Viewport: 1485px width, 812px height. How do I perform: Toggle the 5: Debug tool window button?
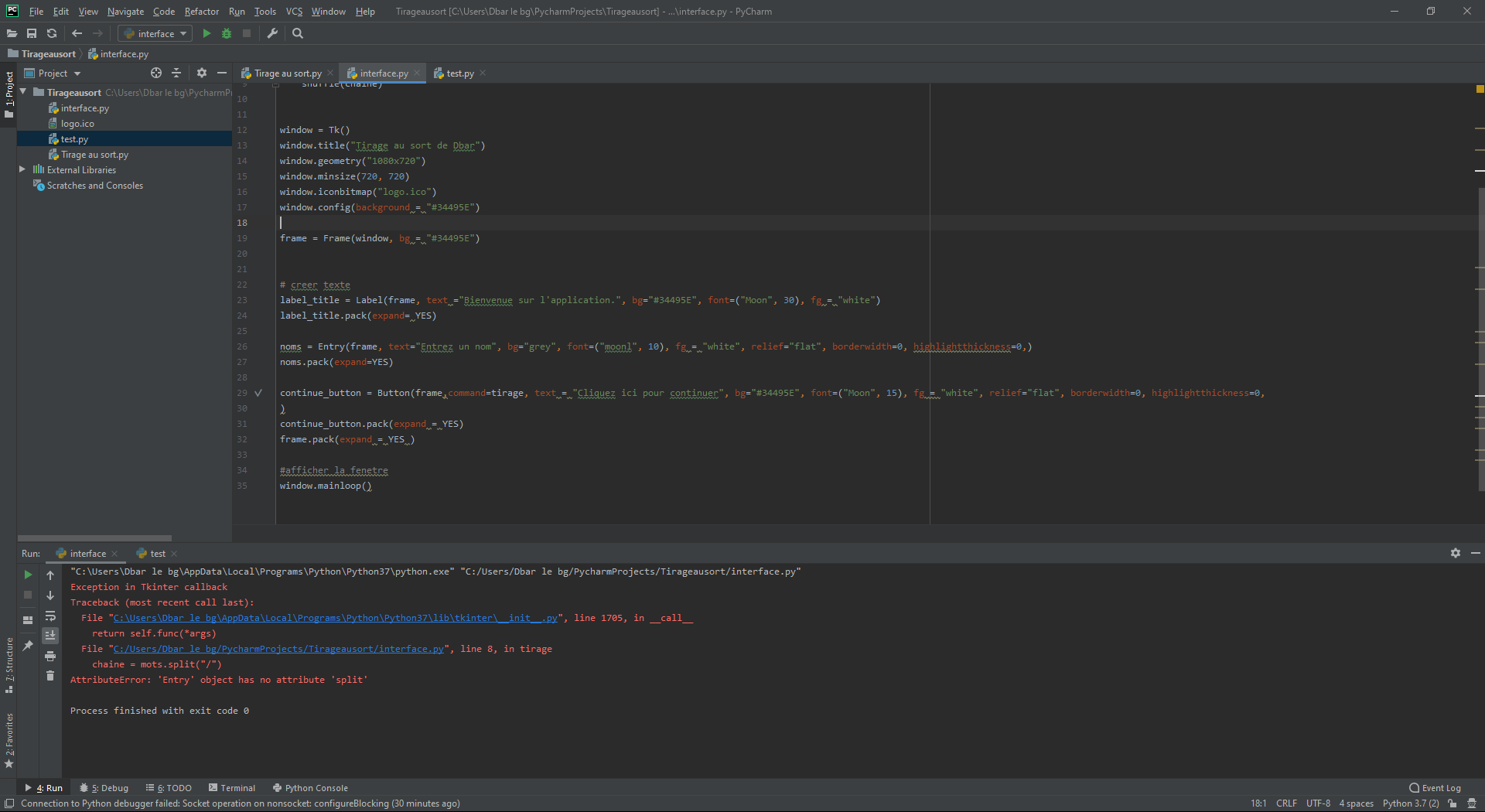click(x=104, y=788)
